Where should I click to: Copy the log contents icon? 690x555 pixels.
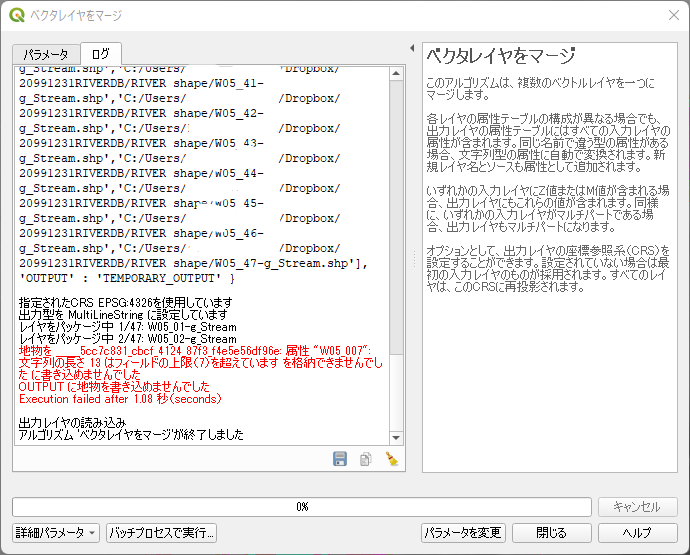coord(366,459)
